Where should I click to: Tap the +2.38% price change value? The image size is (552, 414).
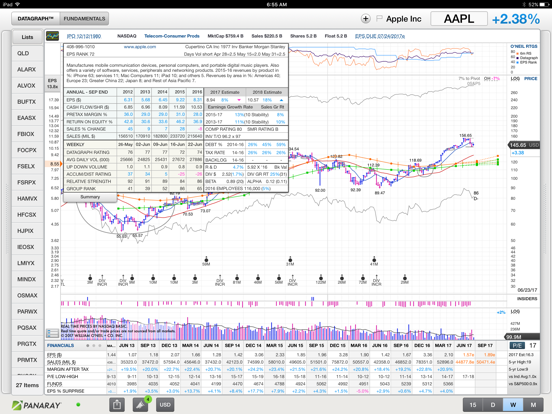point(515,19)
